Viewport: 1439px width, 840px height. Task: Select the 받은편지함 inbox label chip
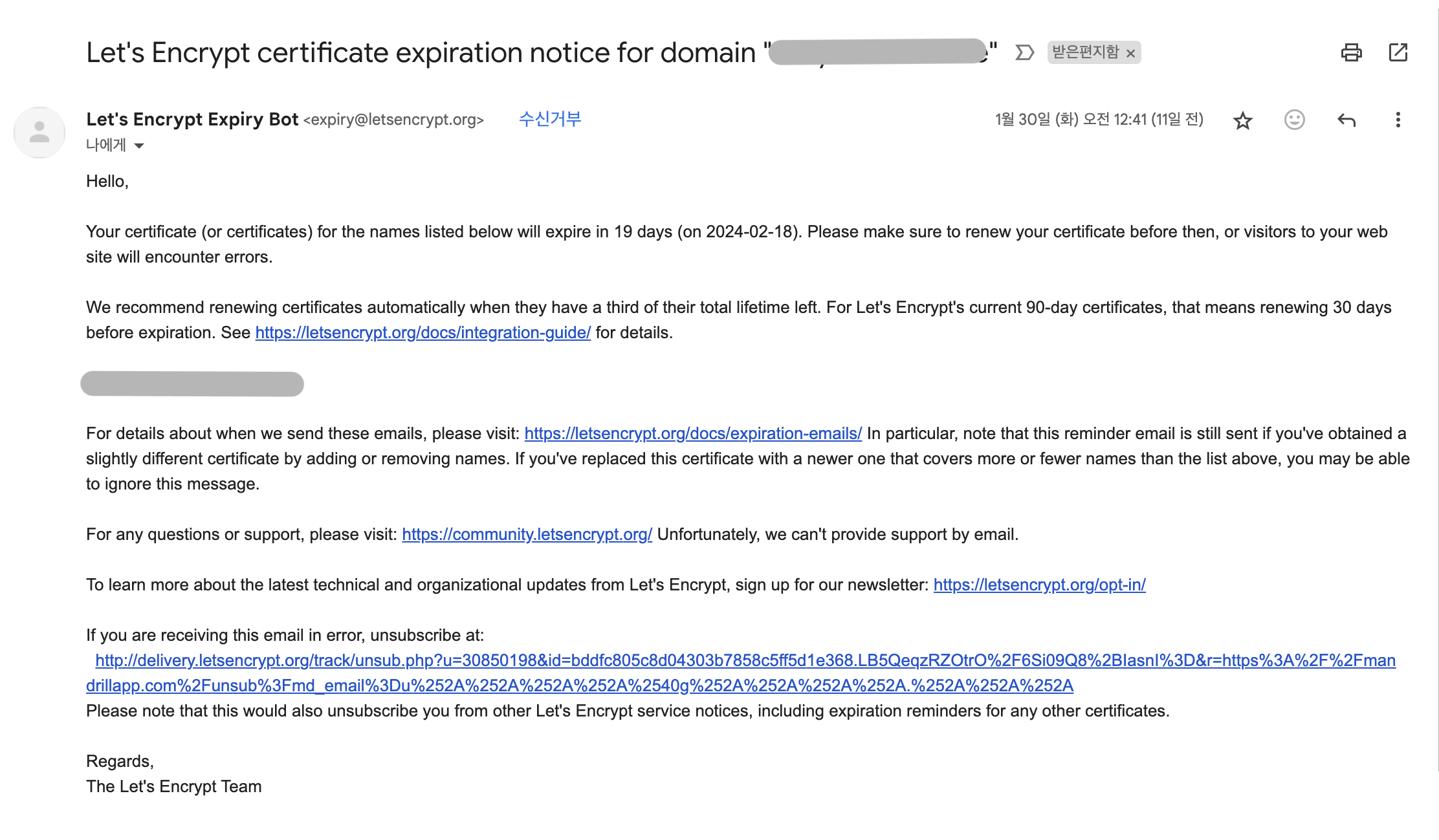point(1086,52)
